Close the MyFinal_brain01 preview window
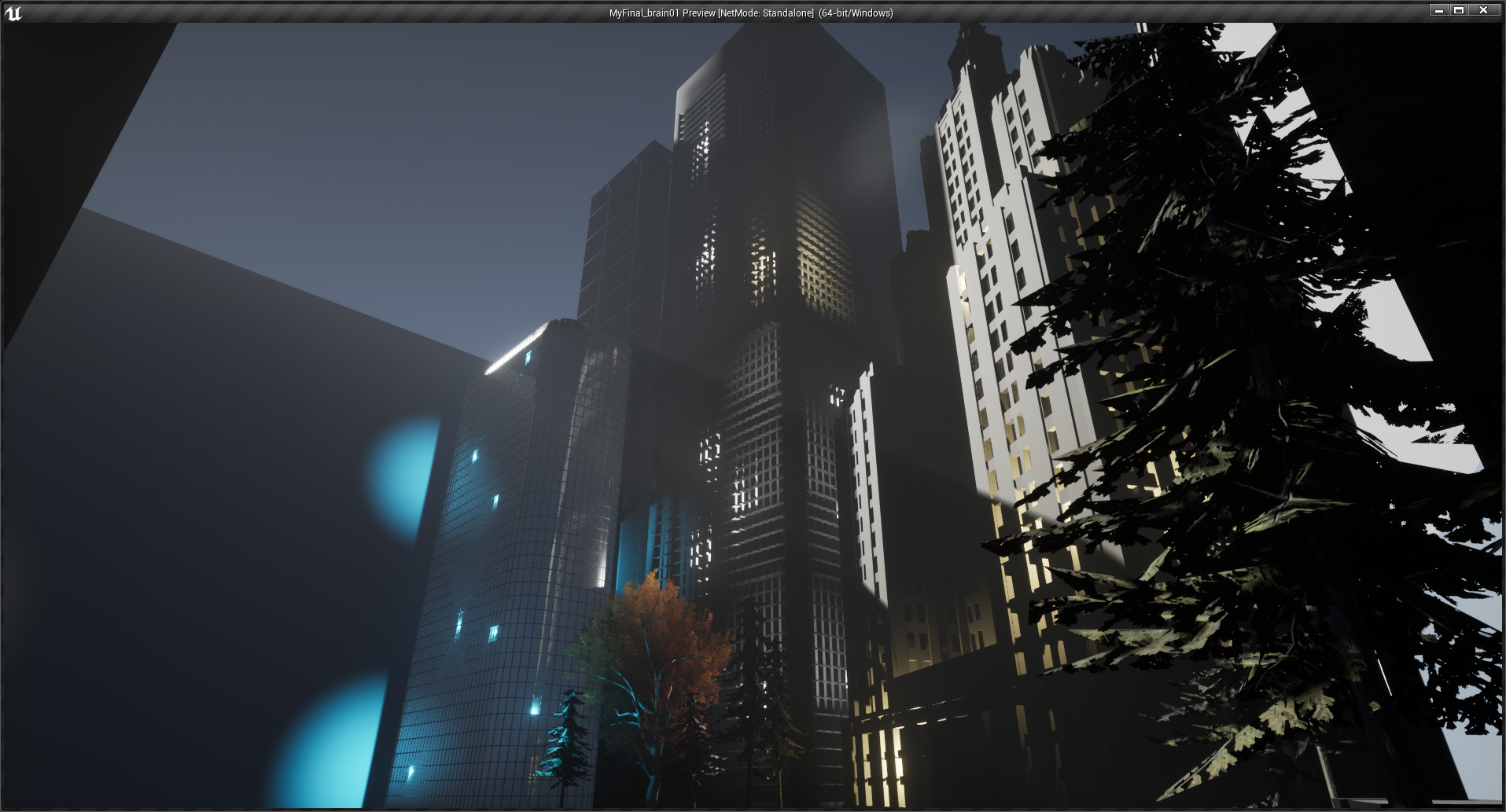1506x812 pixels. 1483,10
